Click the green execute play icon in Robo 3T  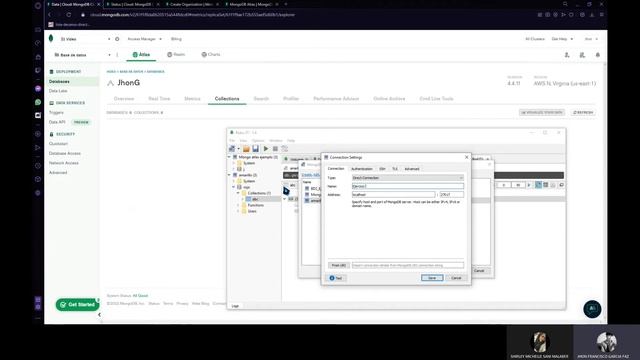(x=266, y=149)
